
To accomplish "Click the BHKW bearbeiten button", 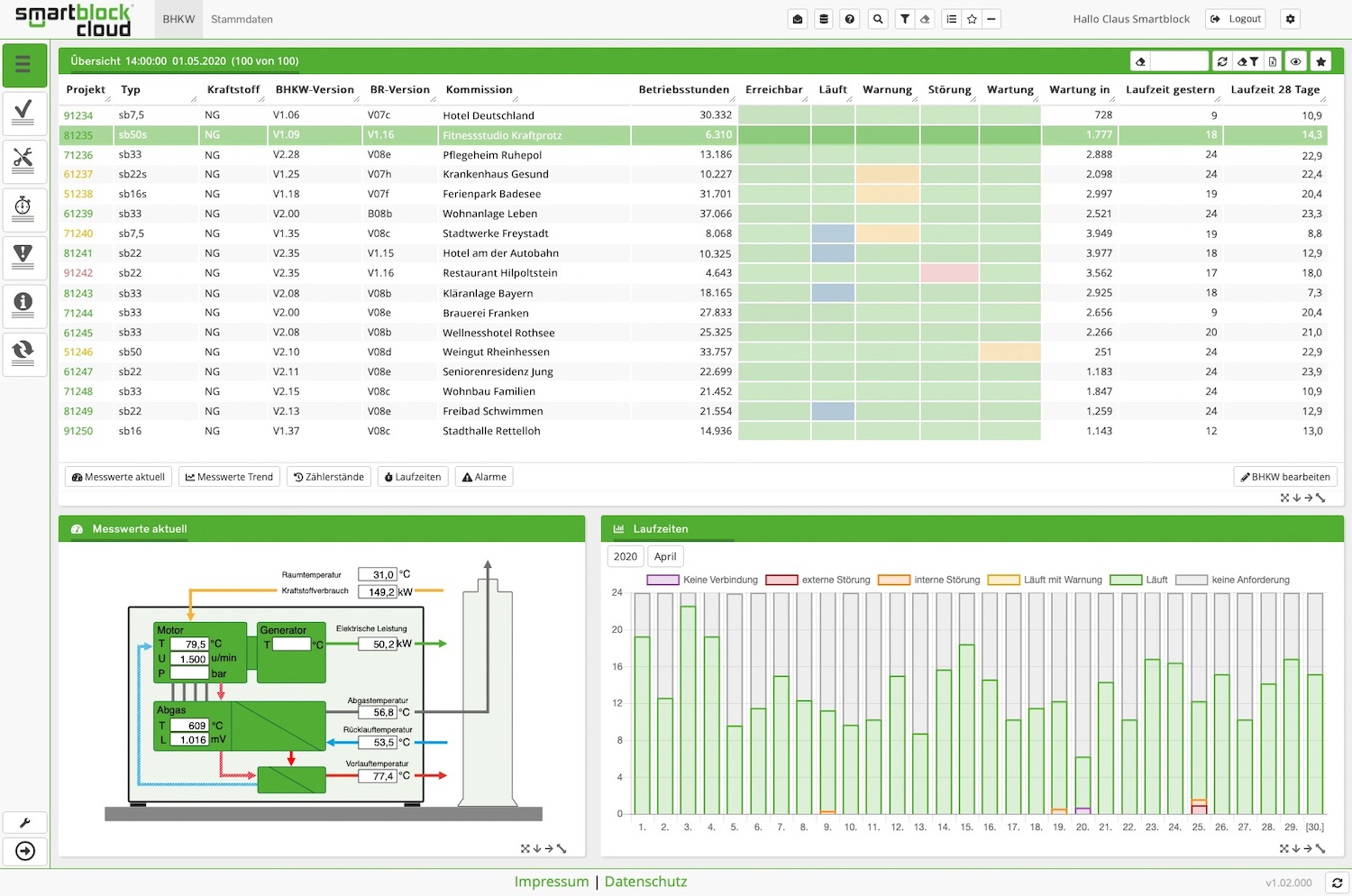I will 1284,477.
